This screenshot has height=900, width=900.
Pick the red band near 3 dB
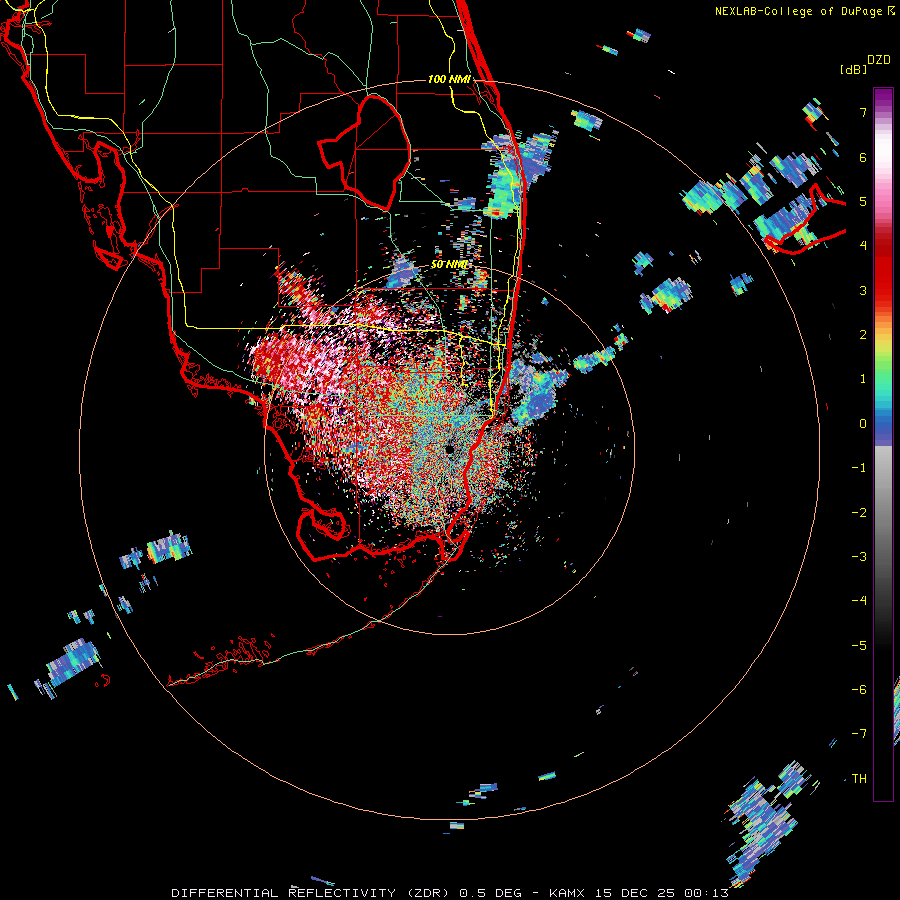coord(883,287)
